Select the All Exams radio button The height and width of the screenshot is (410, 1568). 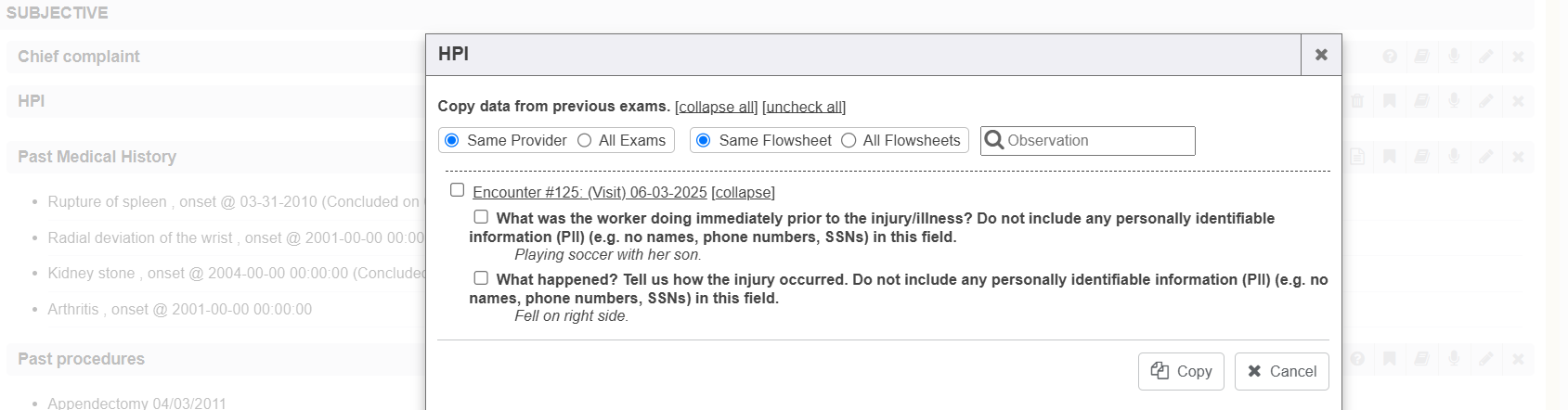click(585, 140)
